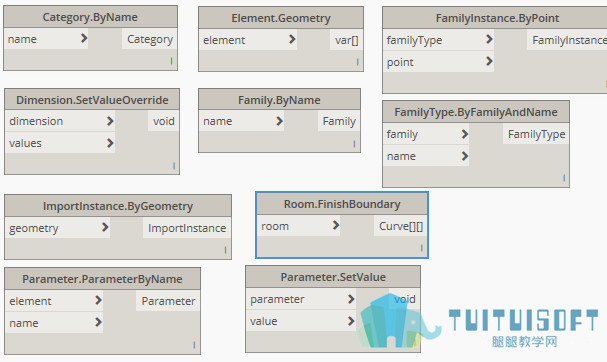Expand default value chevron on Category.ByName name
607x362 pixels.
tap(84, 38)
